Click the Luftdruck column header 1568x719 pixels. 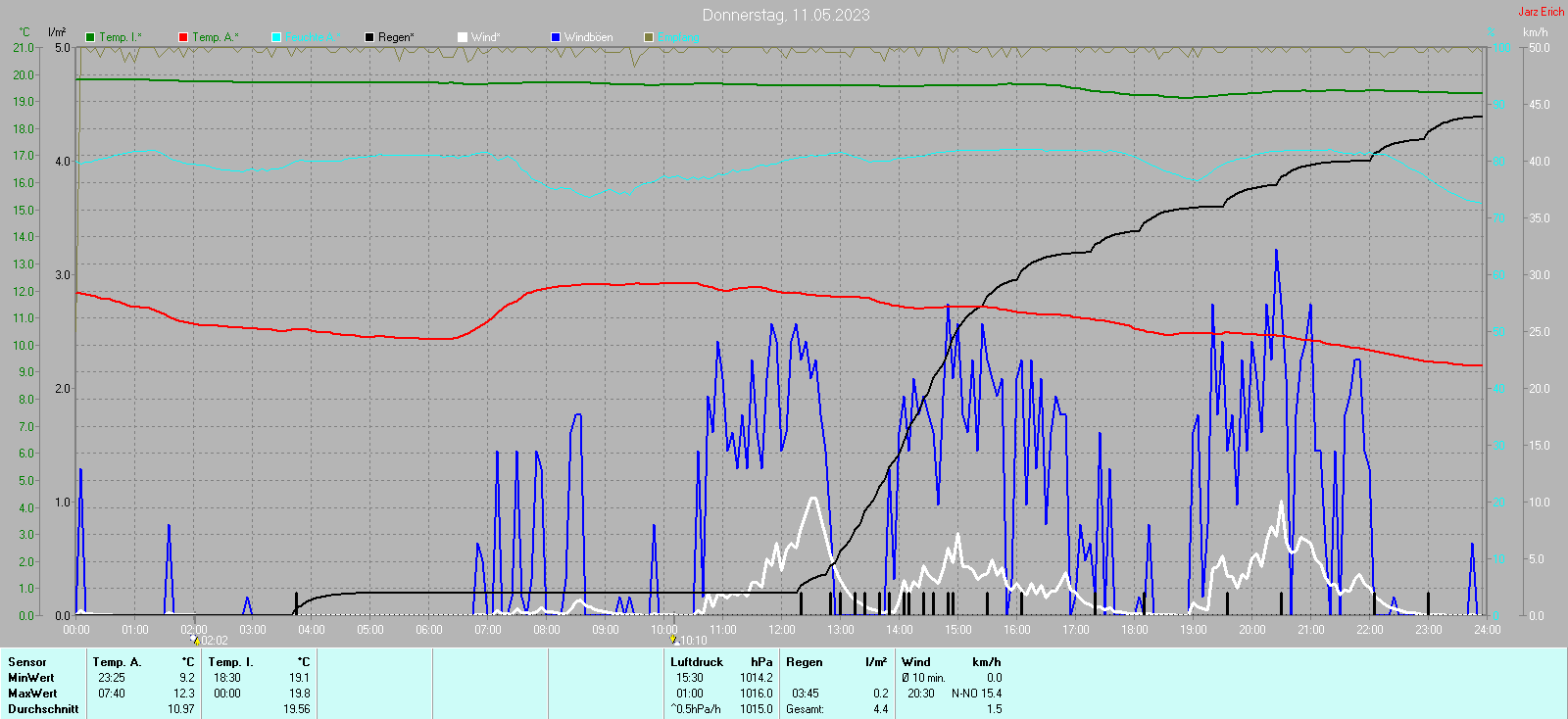point(697,662)
